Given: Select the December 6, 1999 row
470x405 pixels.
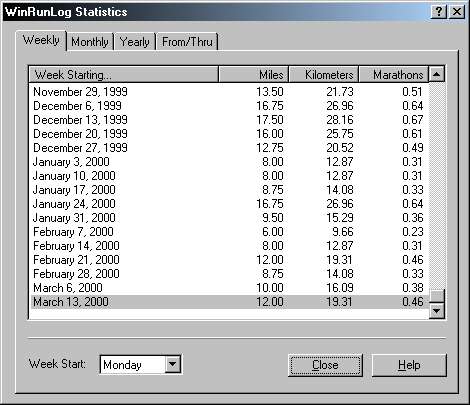Looking at the screenshot, I should (x=229, y=106).
